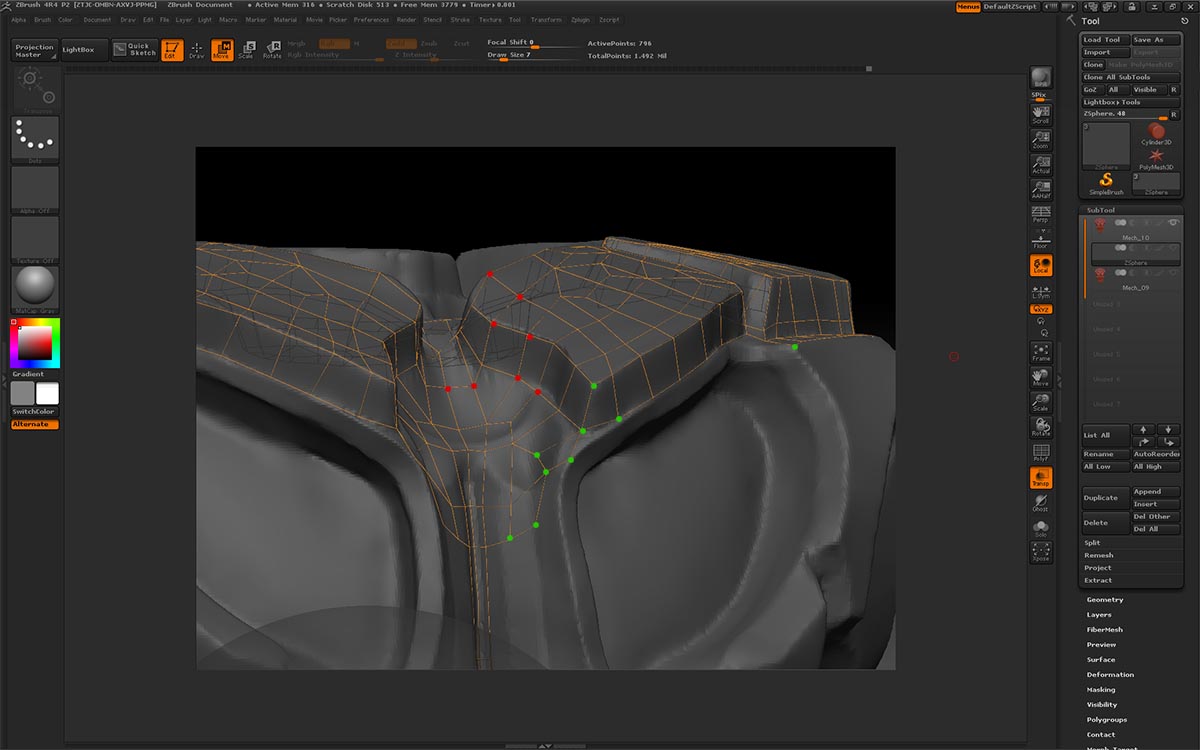Image resolution: width=1200 pixels, height=750 pixels.
Task: Click the LightBox button
Action: pos(84,49)
